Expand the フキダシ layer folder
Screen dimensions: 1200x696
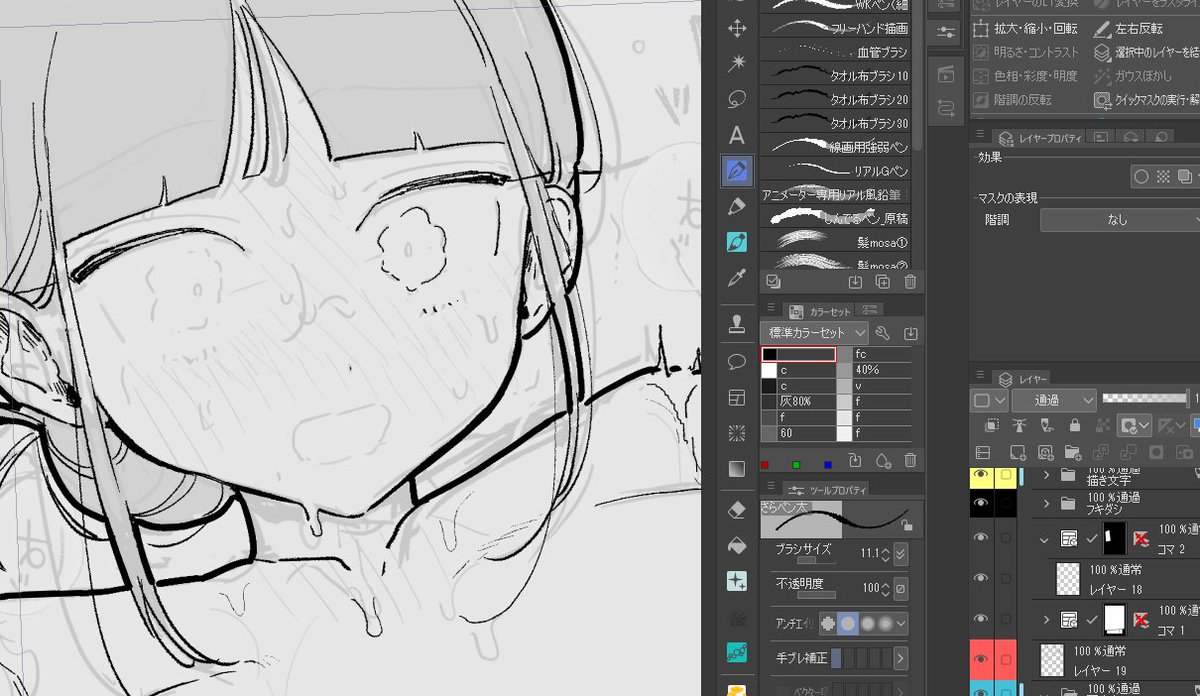[1047, 503]
